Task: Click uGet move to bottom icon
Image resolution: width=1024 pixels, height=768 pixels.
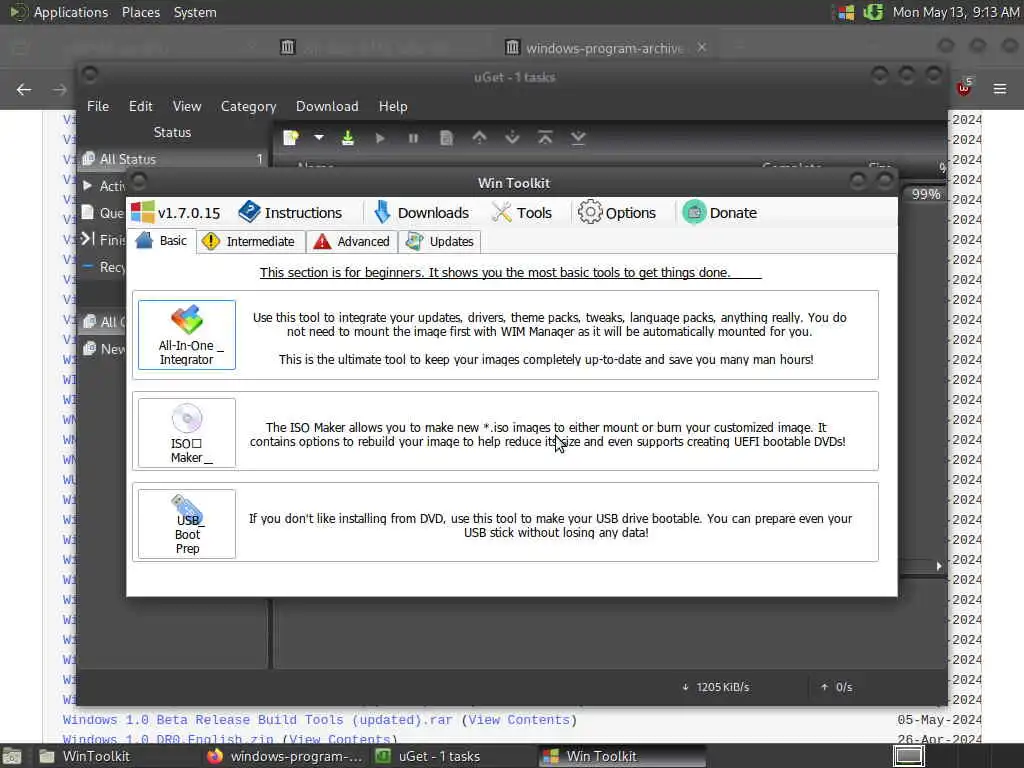Action: pyautogui.click(x=578, y=138)
